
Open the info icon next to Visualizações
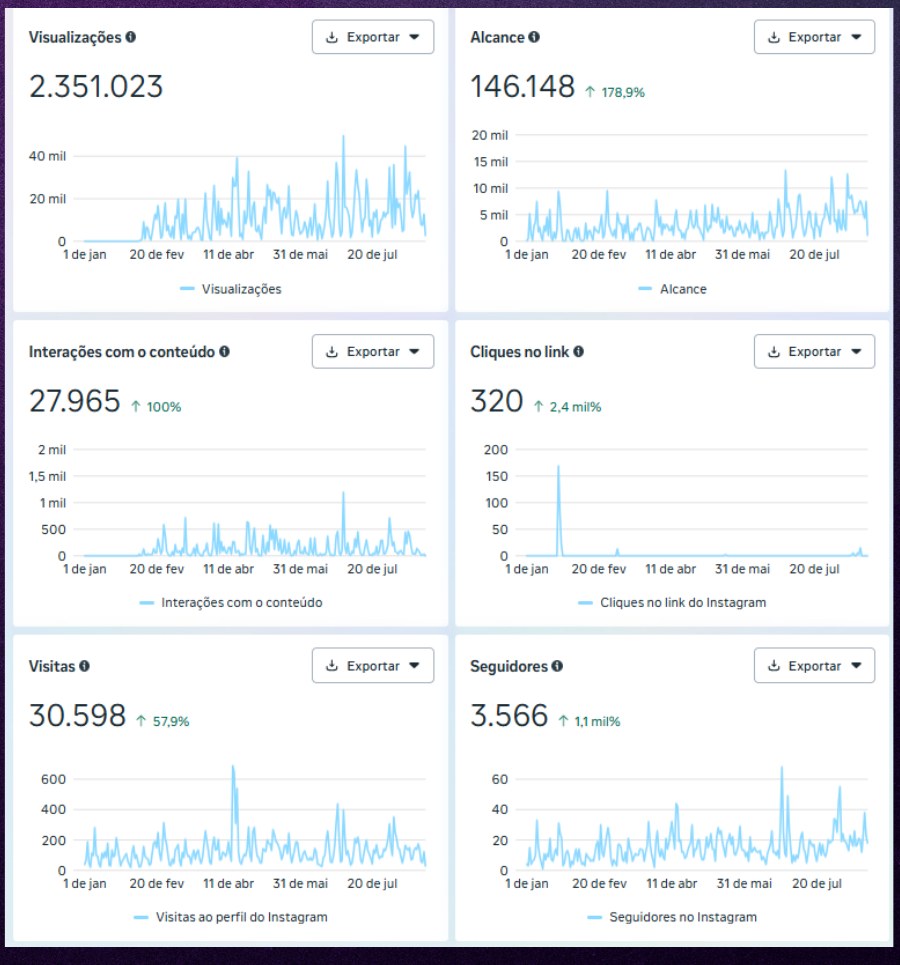(131, 37)
